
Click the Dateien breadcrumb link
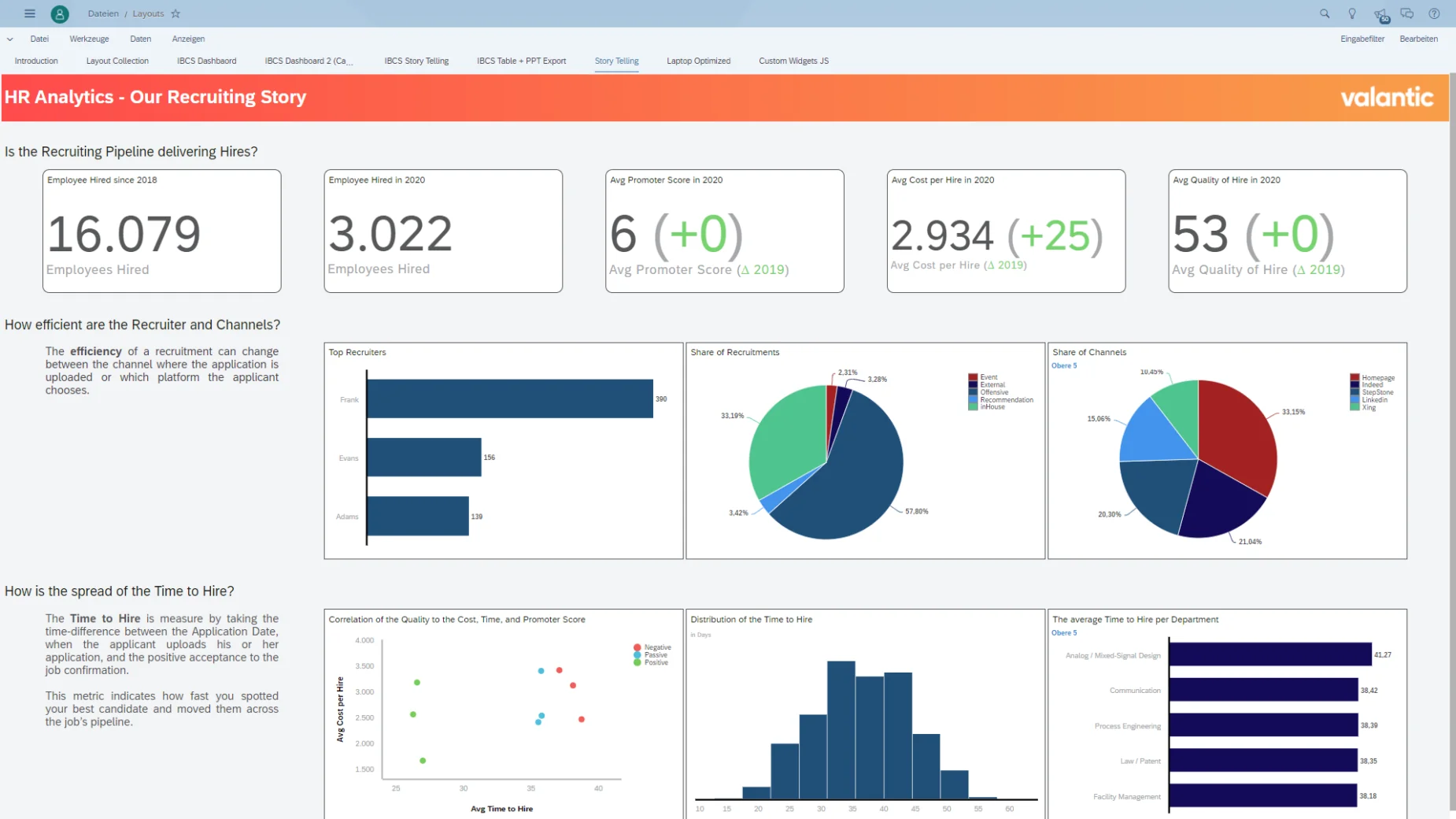[x=103, y=13]
